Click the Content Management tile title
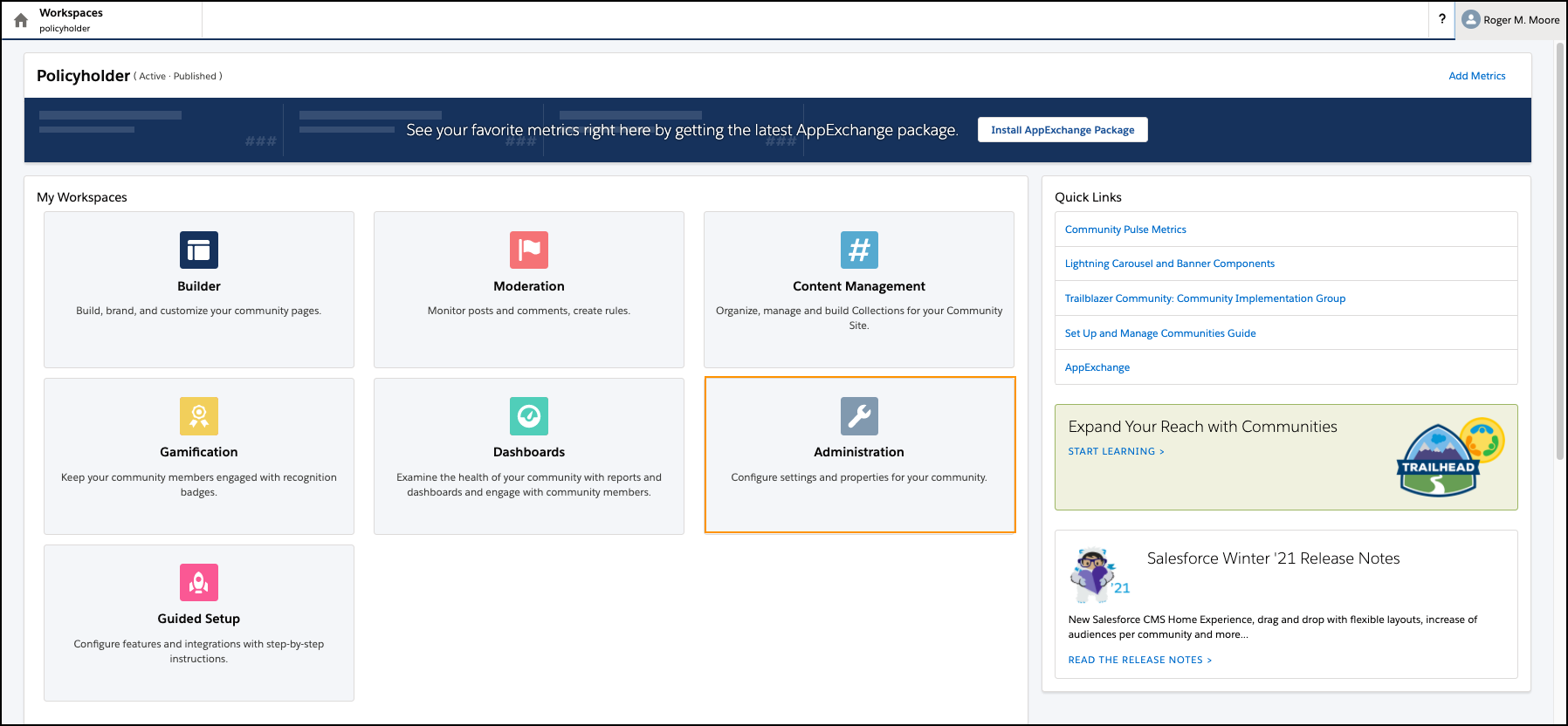Viewport: 1568px width, 726px height. 859,286
